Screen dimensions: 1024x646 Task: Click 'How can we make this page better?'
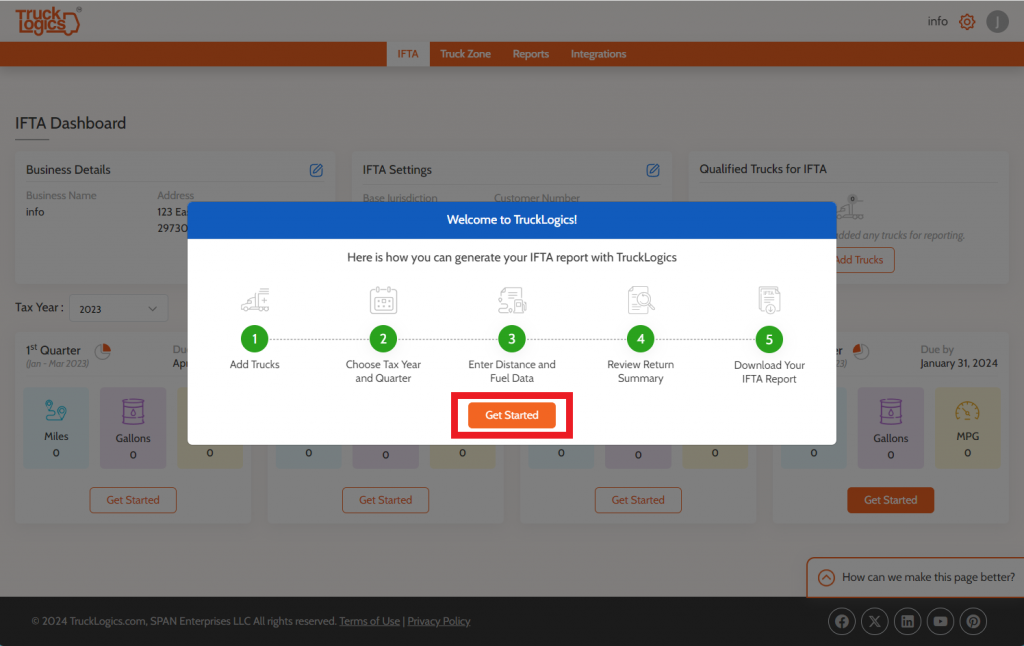(x=928, y=577)
